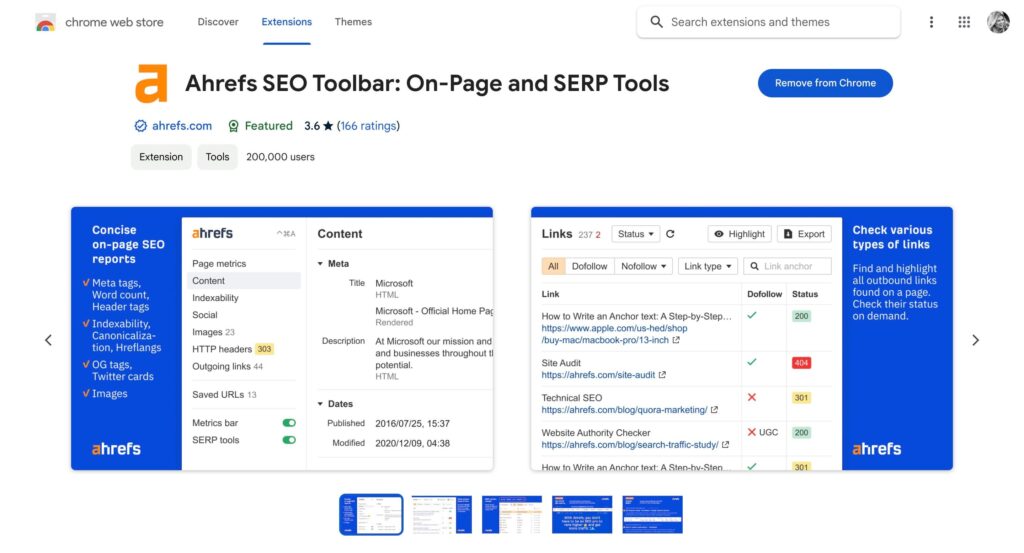Viewport: 1024px width, 553px height.
Task: Click the external link icon after site-audit URL
Action: click(x=662, y=375)
